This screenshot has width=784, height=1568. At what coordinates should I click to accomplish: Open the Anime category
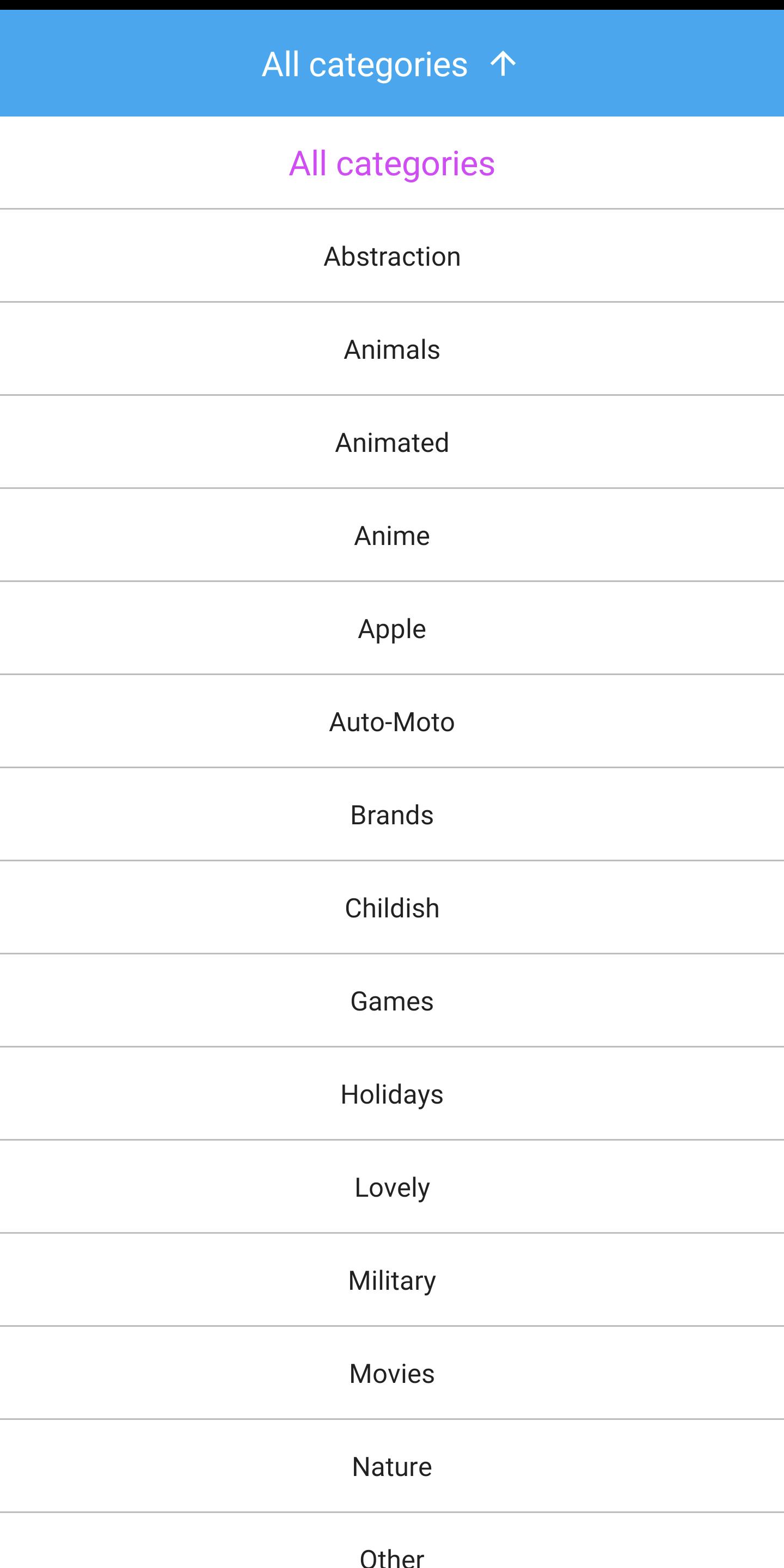tap(391, 536)
